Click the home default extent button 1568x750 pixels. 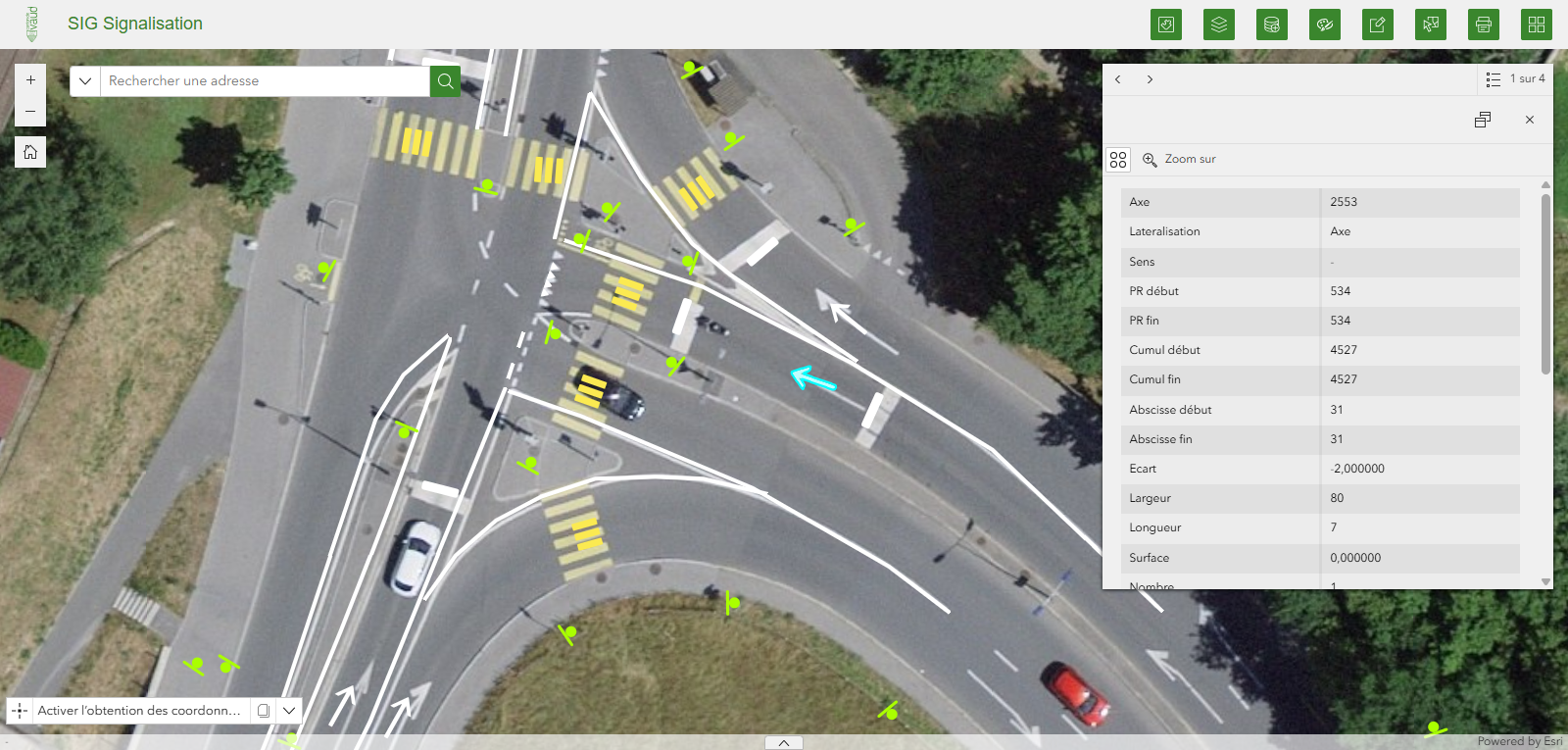[x=30, y=152]
